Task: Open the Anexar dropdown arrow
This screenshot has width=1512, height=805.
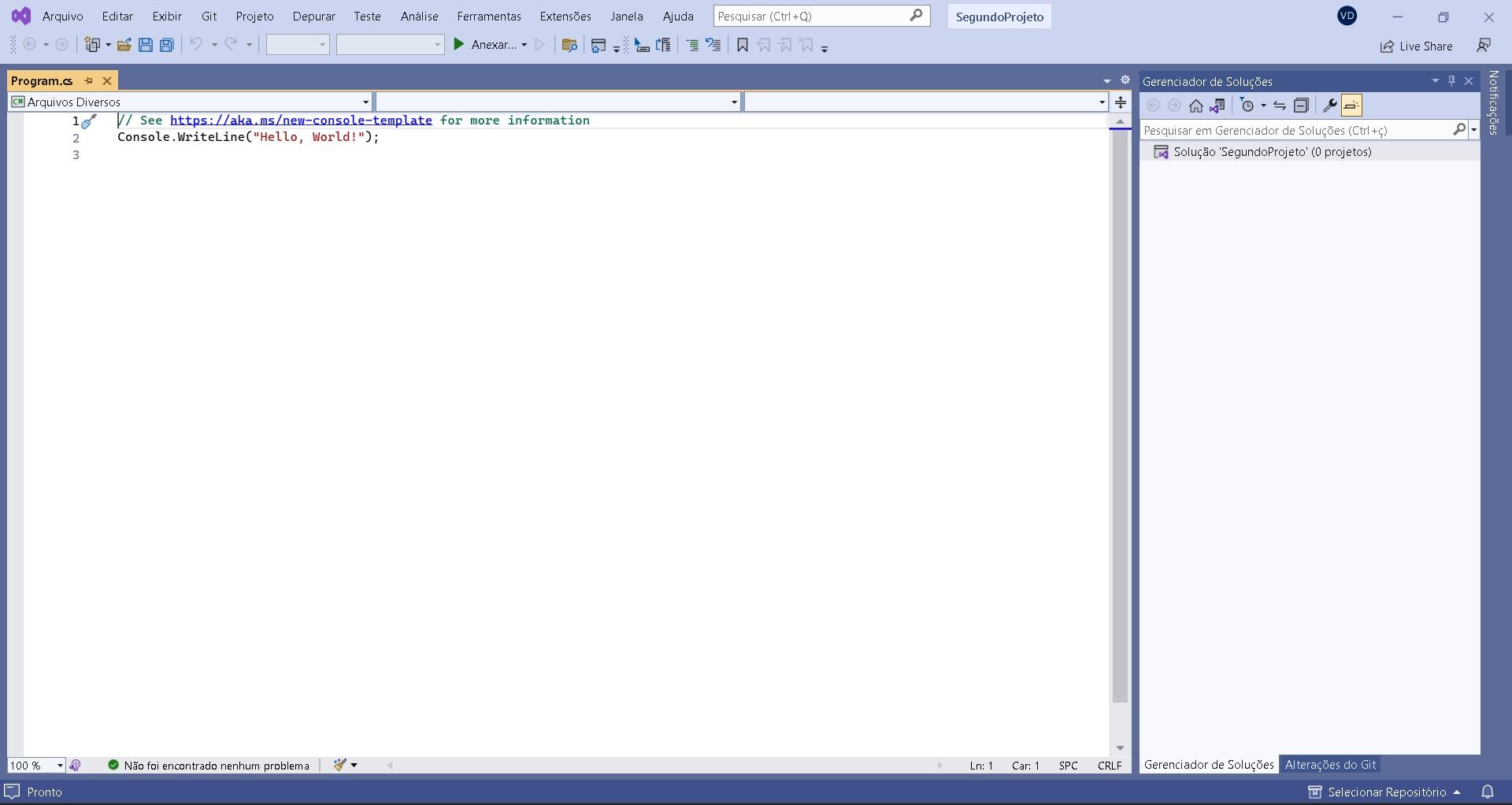Action: point(524,45)
